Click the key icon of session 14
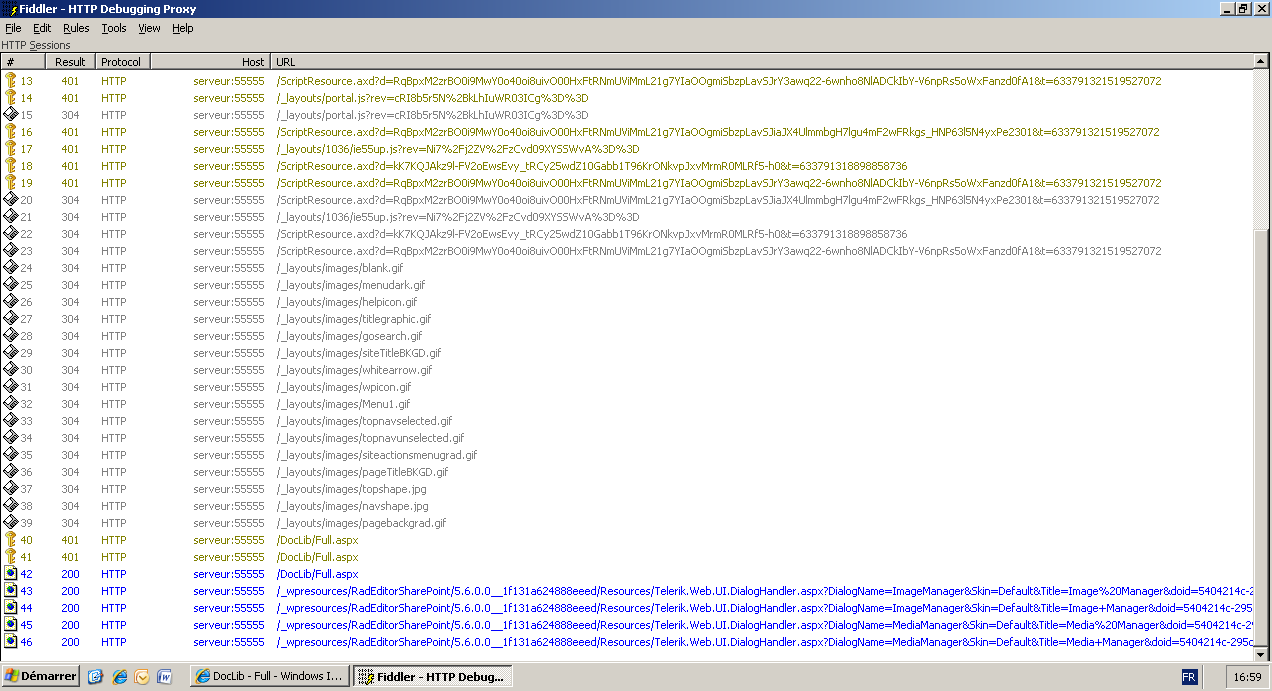Viewport: 1272px width, 691px height. (x=10, y=98)
